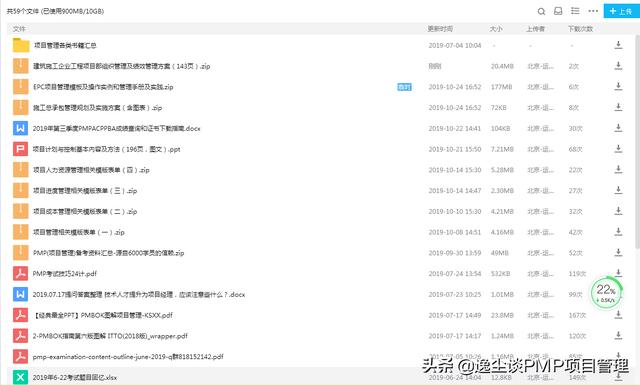Screen dimensions: 640x385
Task: Download the 196页 ppt file
Action: [x=618, y=149]
